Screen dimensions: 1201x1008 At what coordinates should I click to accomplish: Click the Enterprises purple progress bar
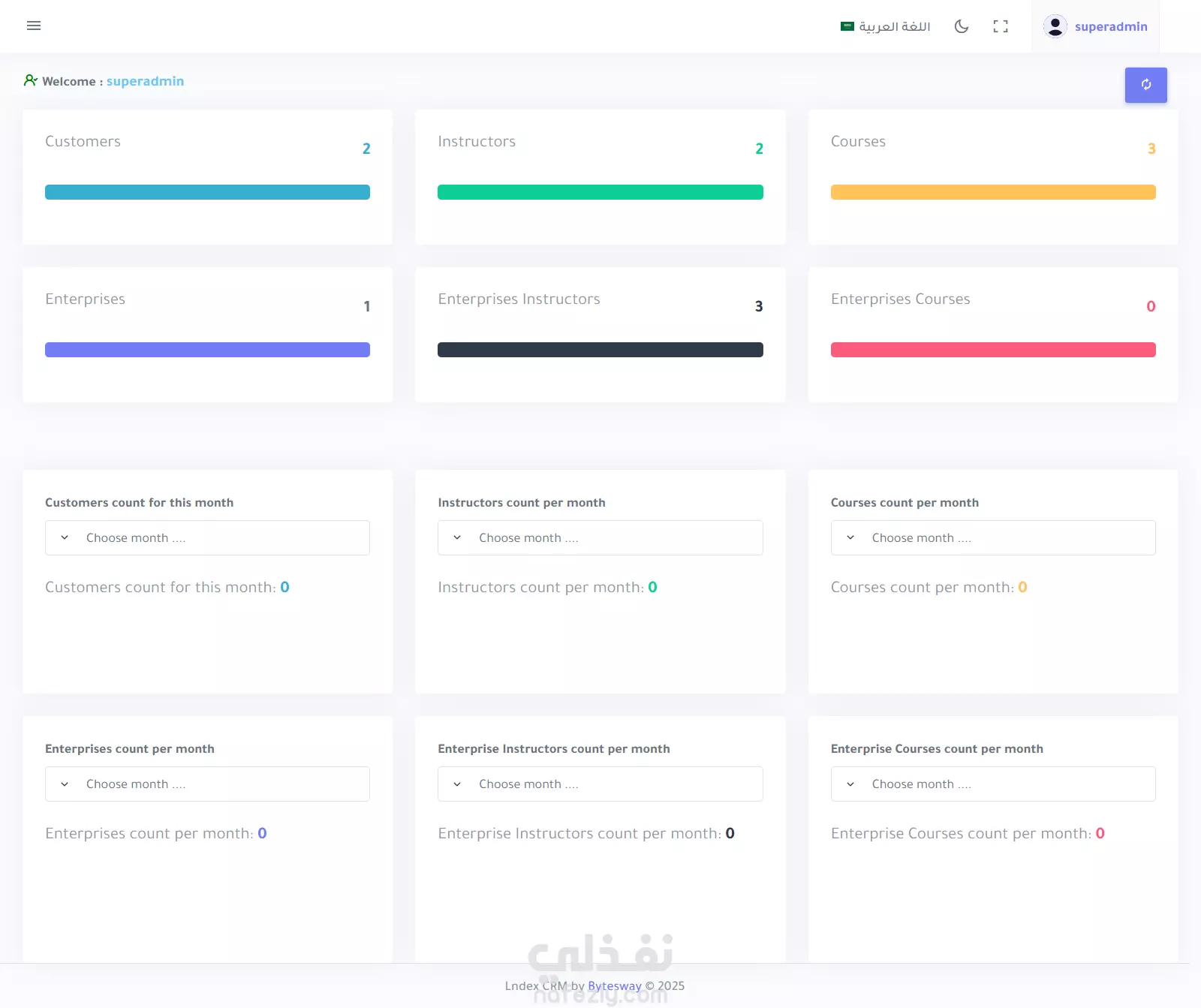point(207,350)
